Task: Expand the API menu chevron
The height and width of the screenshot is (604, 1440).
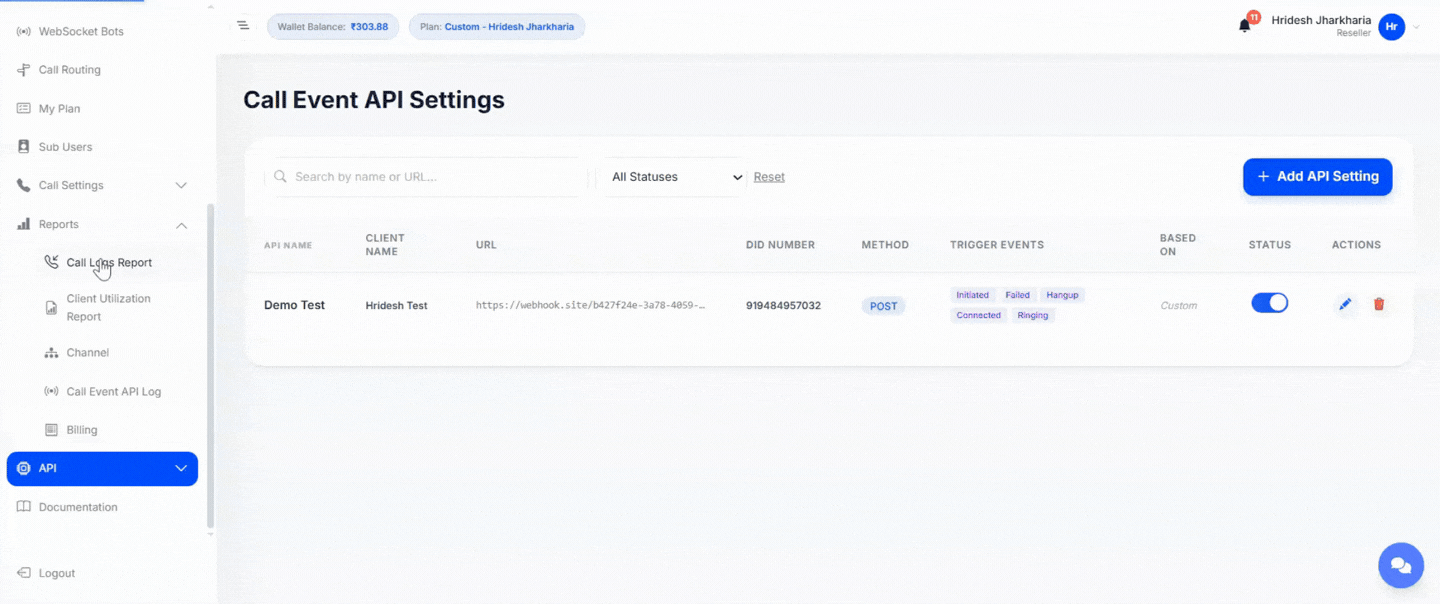Action: [181, 468]
